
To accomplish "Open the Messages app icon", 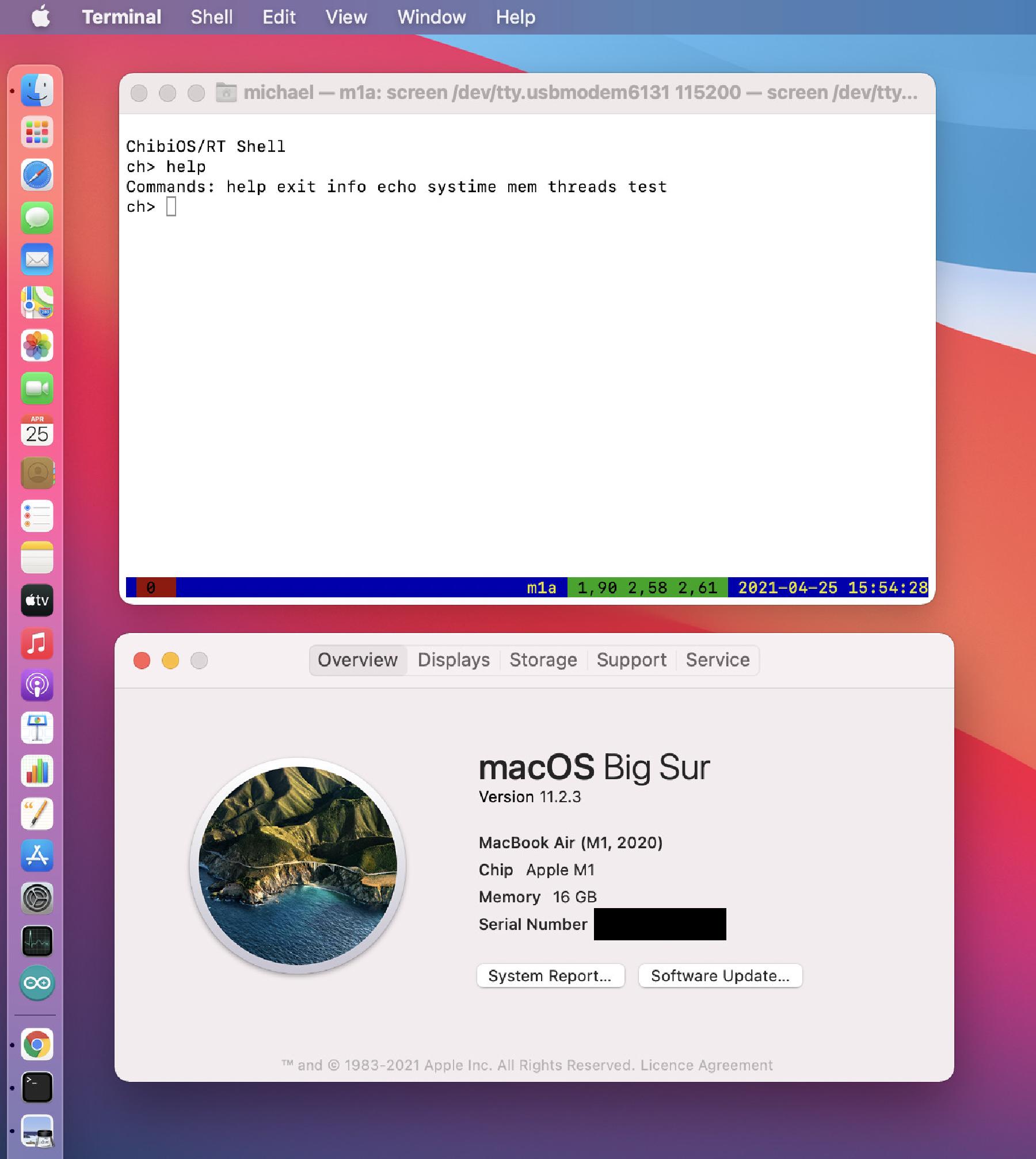I will [x=37, y=218].
